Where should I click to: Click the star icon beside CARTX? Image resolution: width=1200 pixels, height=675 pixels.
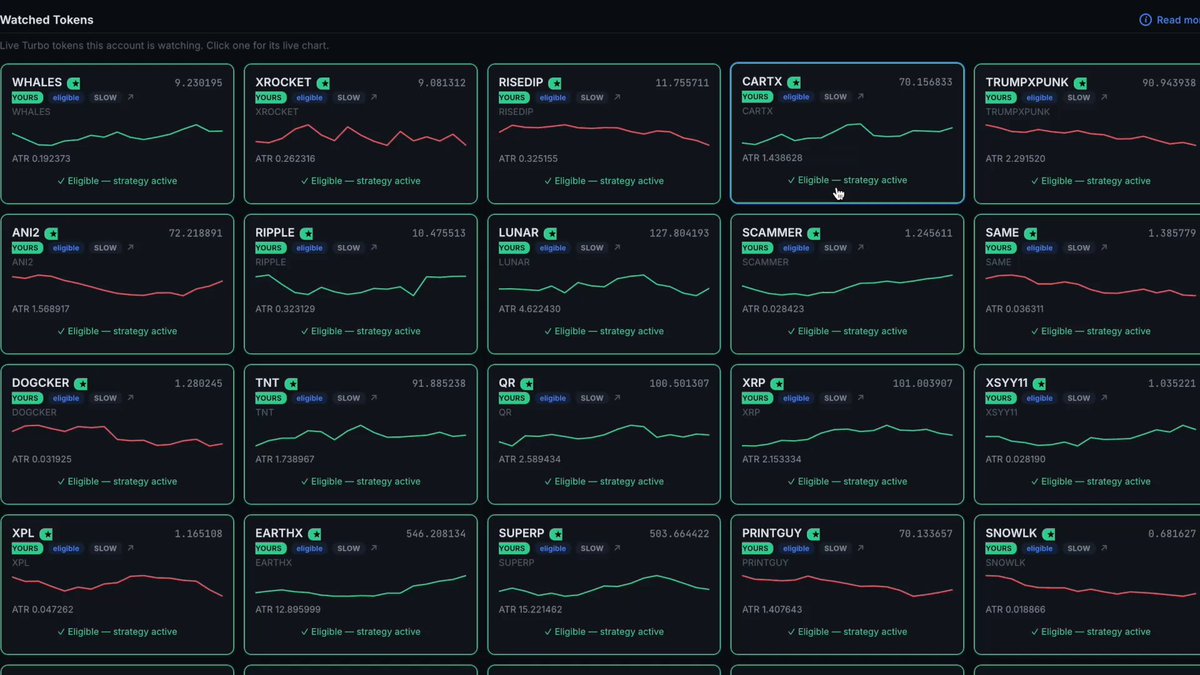click(795, 82)
